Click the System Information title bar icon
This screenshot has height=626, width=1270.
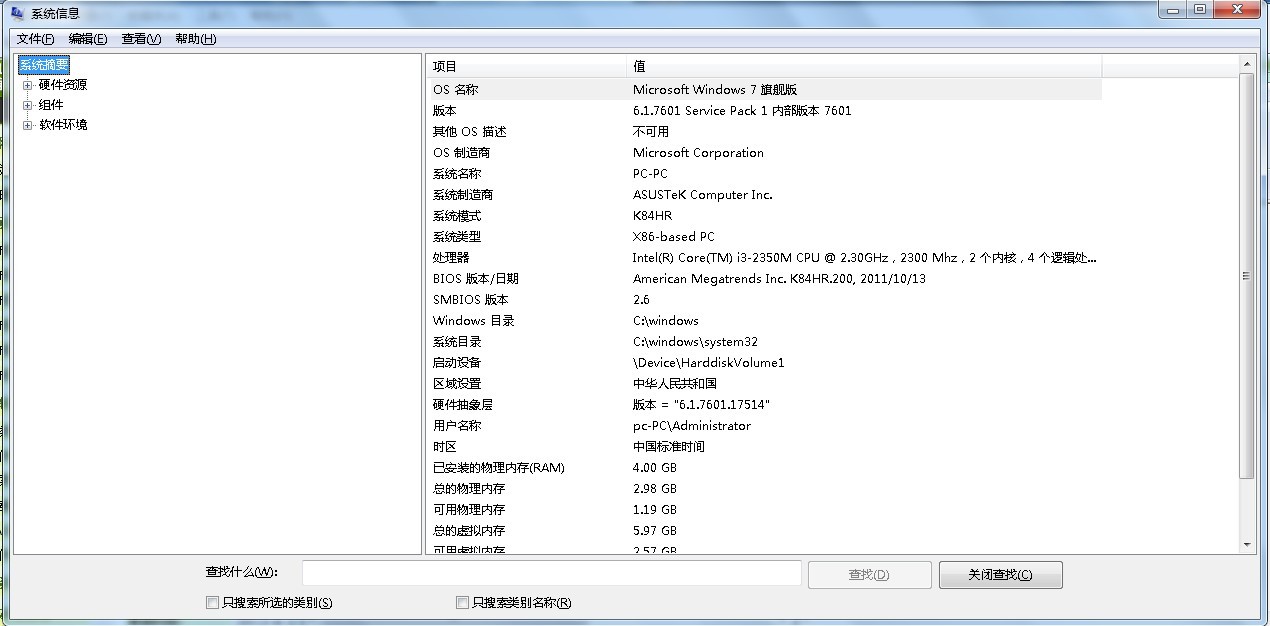[x=17, y=13]
